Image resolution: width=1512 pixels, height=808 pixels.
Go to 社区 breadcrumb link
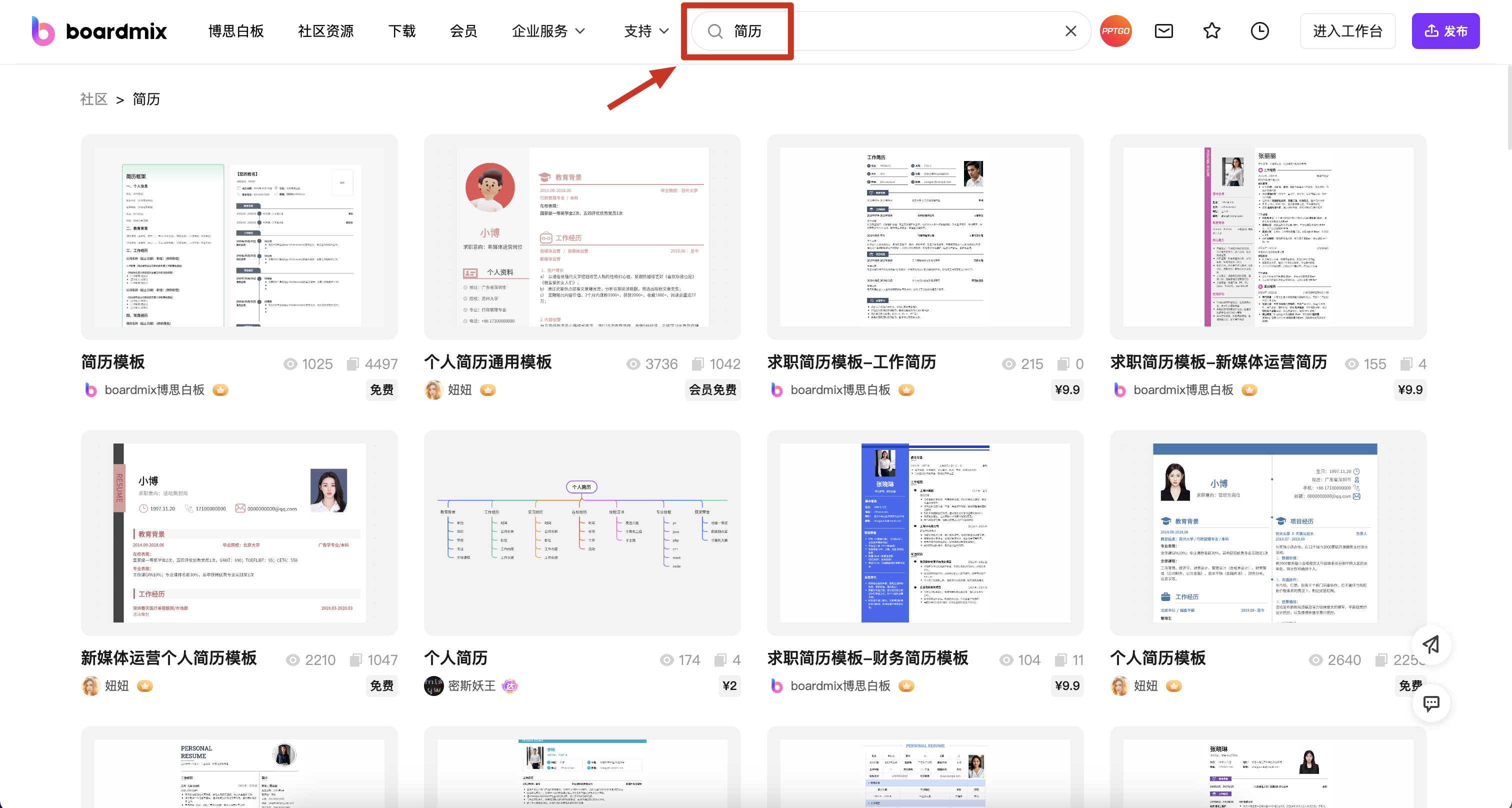coord(94,98)
